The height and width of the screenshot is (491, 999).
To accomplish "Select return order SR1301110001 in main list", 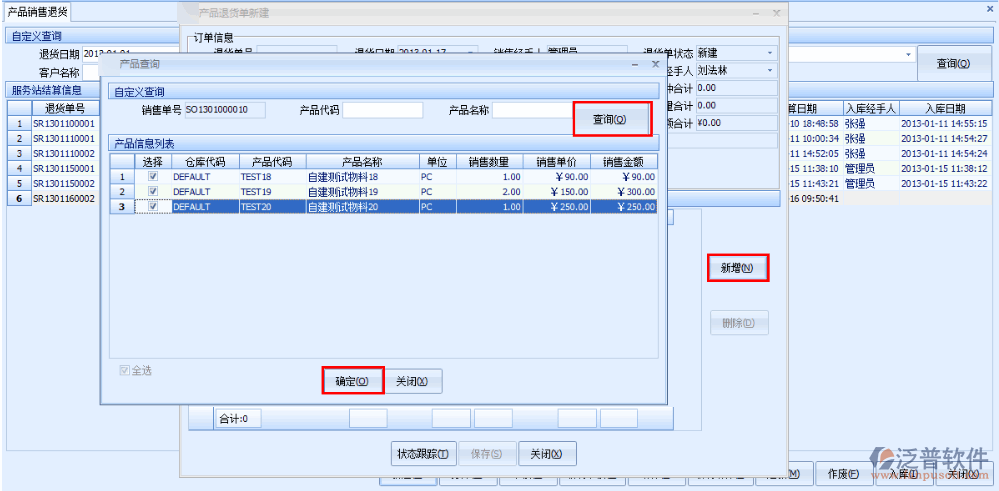I will point(64,138).
